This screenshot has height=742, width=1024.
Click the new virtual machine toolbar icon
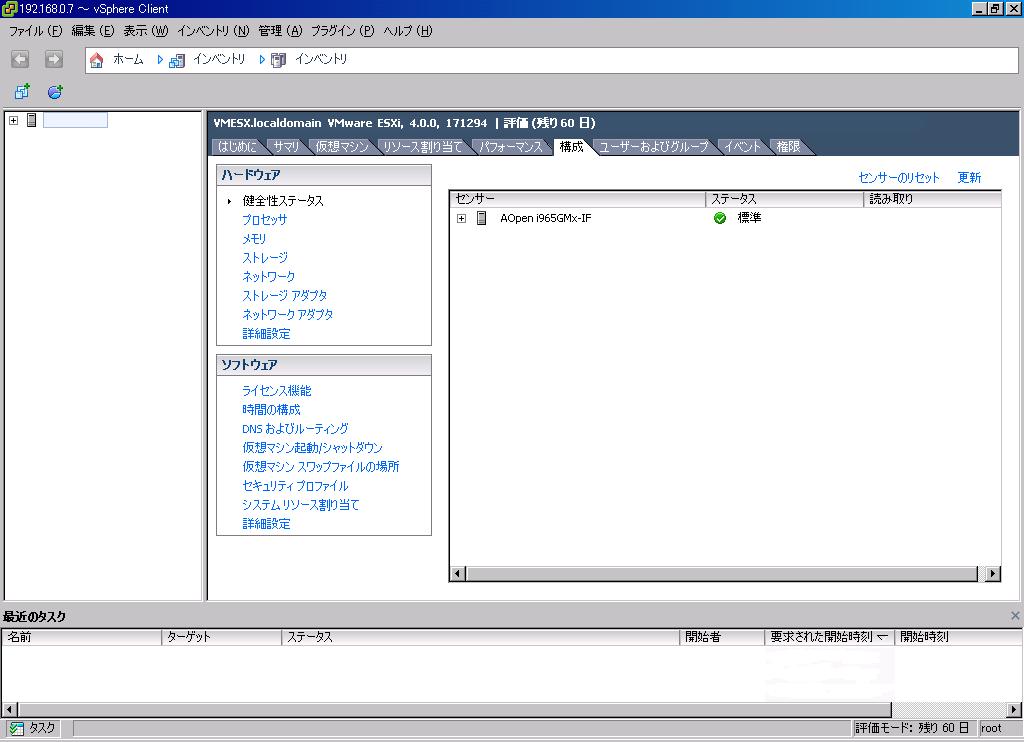pyautogui.click(x=22, y=91)
